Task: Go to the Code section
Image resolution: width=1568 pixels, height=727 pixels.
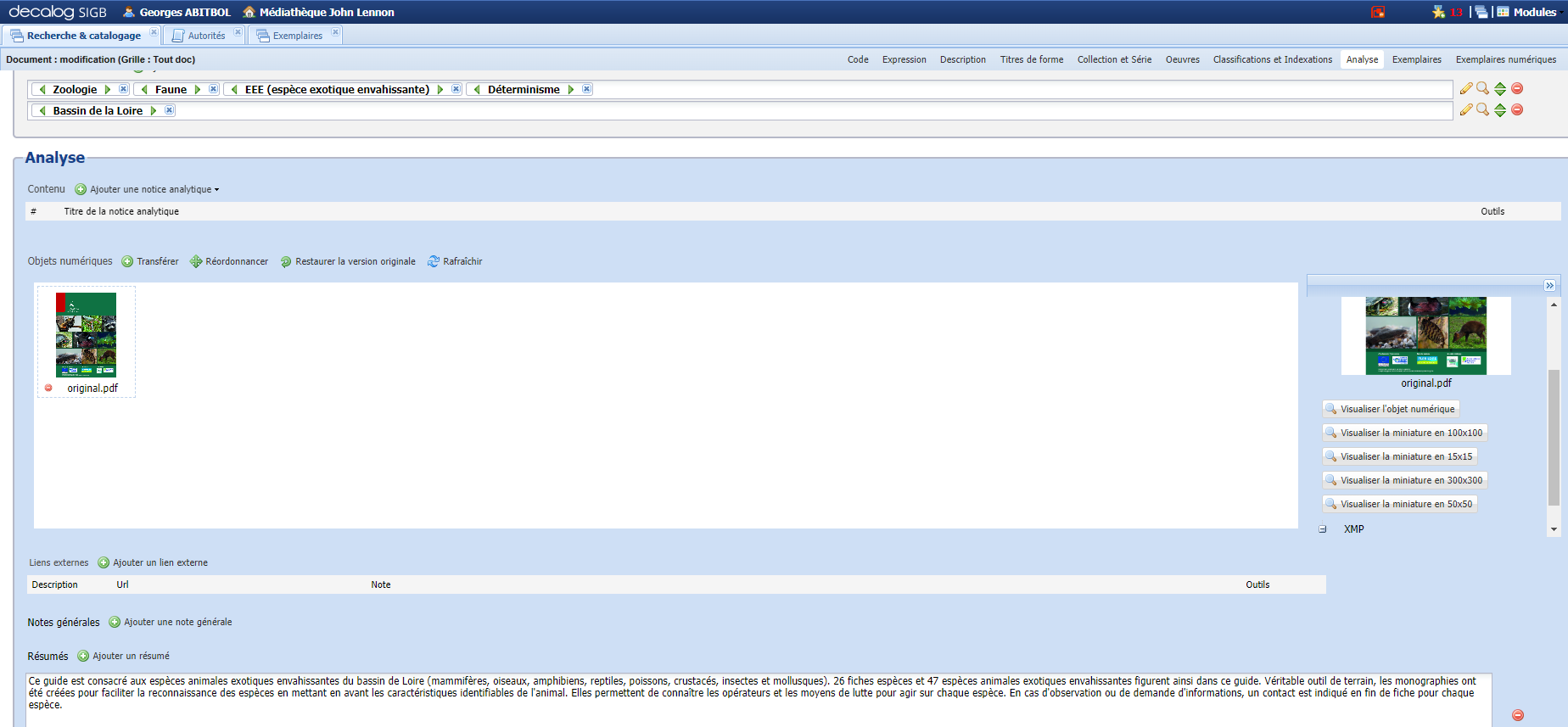Action: (x=858, y=59)
